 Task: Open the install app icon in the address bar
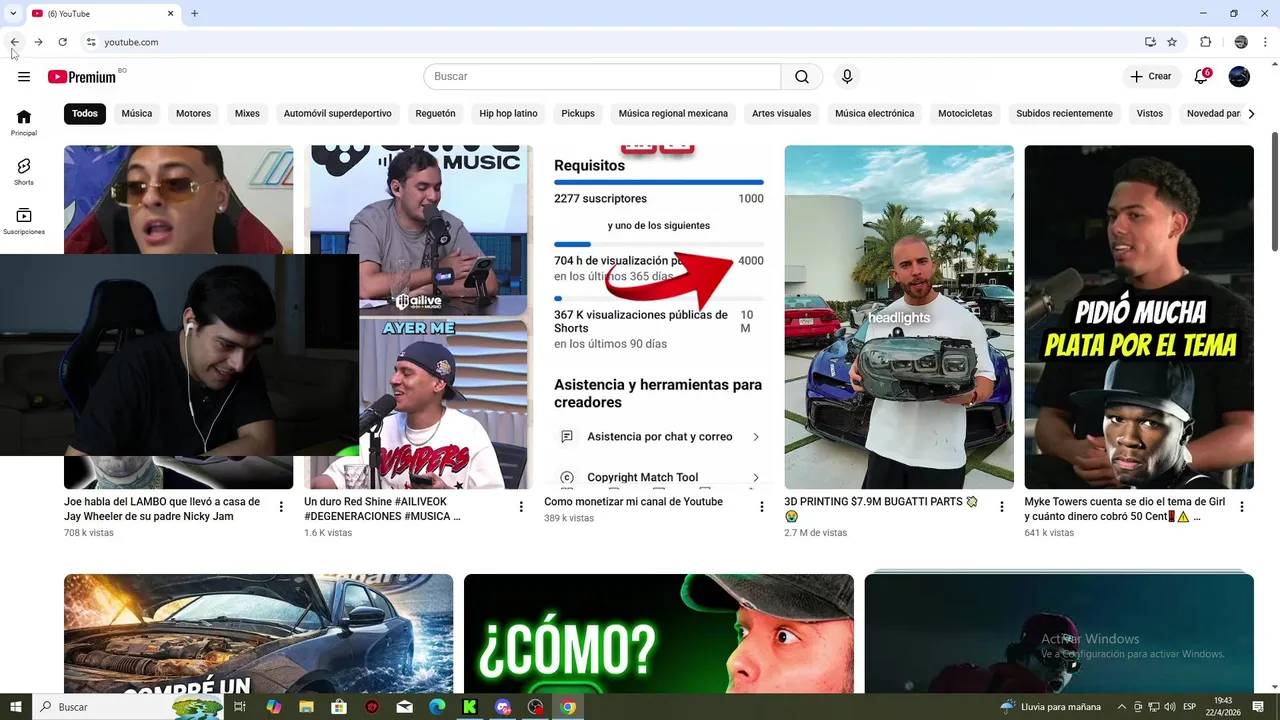(x=1150, y=42)
